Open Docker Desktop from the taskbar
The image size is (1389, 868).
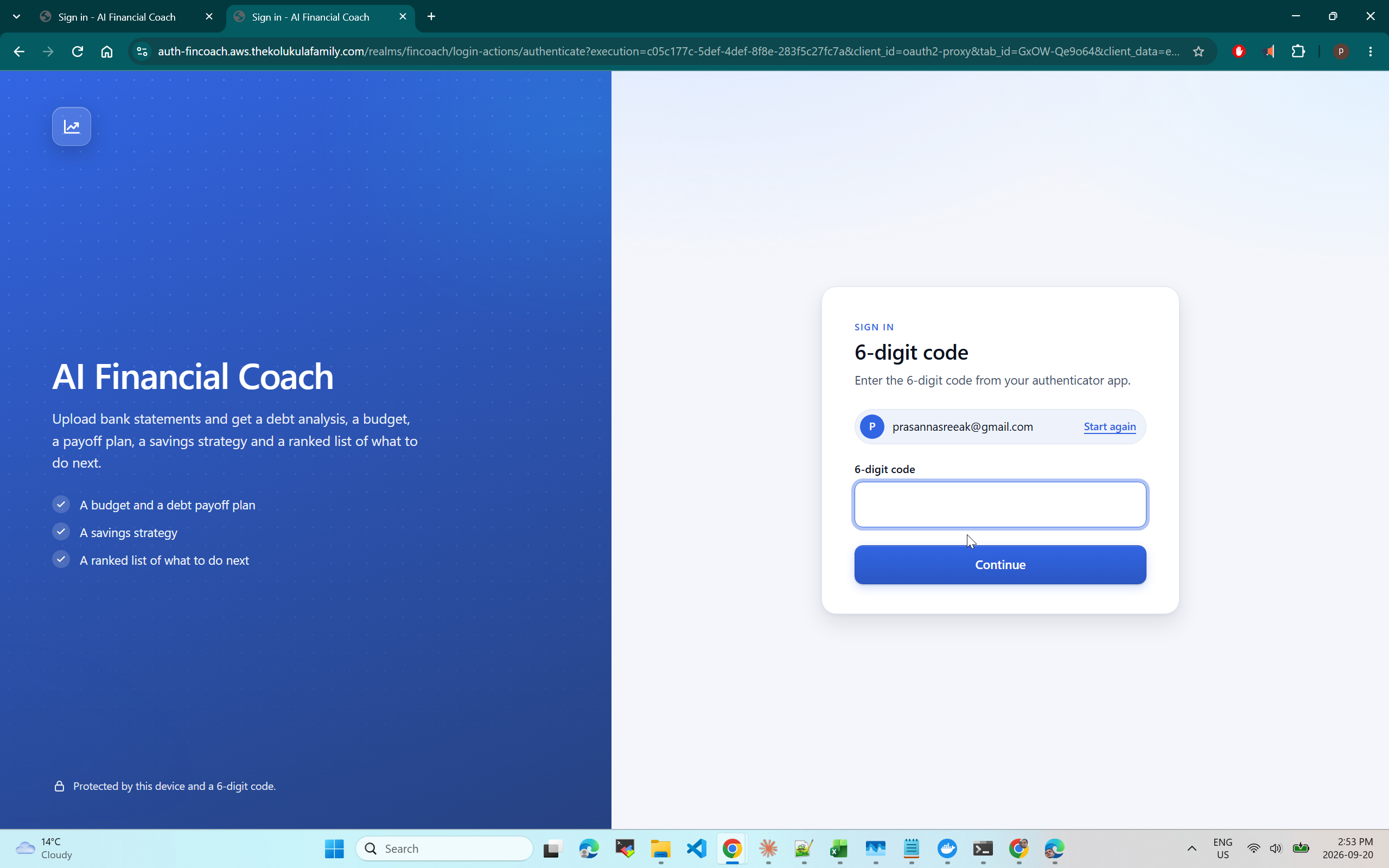click(947, 848)
